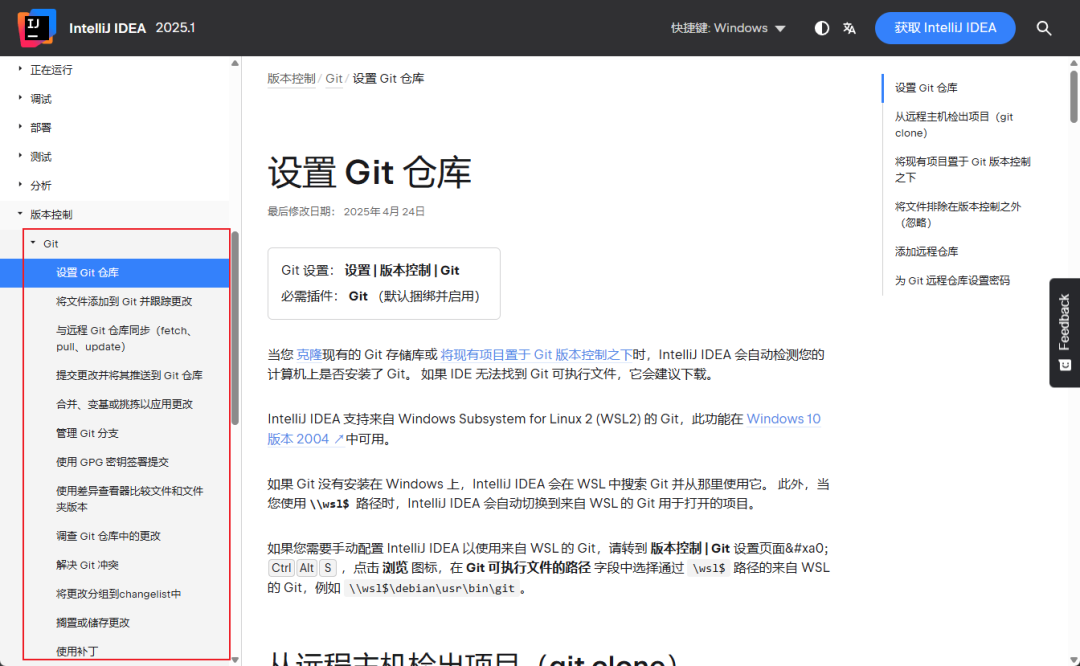Image resolution: width=1080 pixels, height=666 pixels.
Task: Open 管理 Git 分支 page
Action: pyautogui.click(x=87, y=433)
